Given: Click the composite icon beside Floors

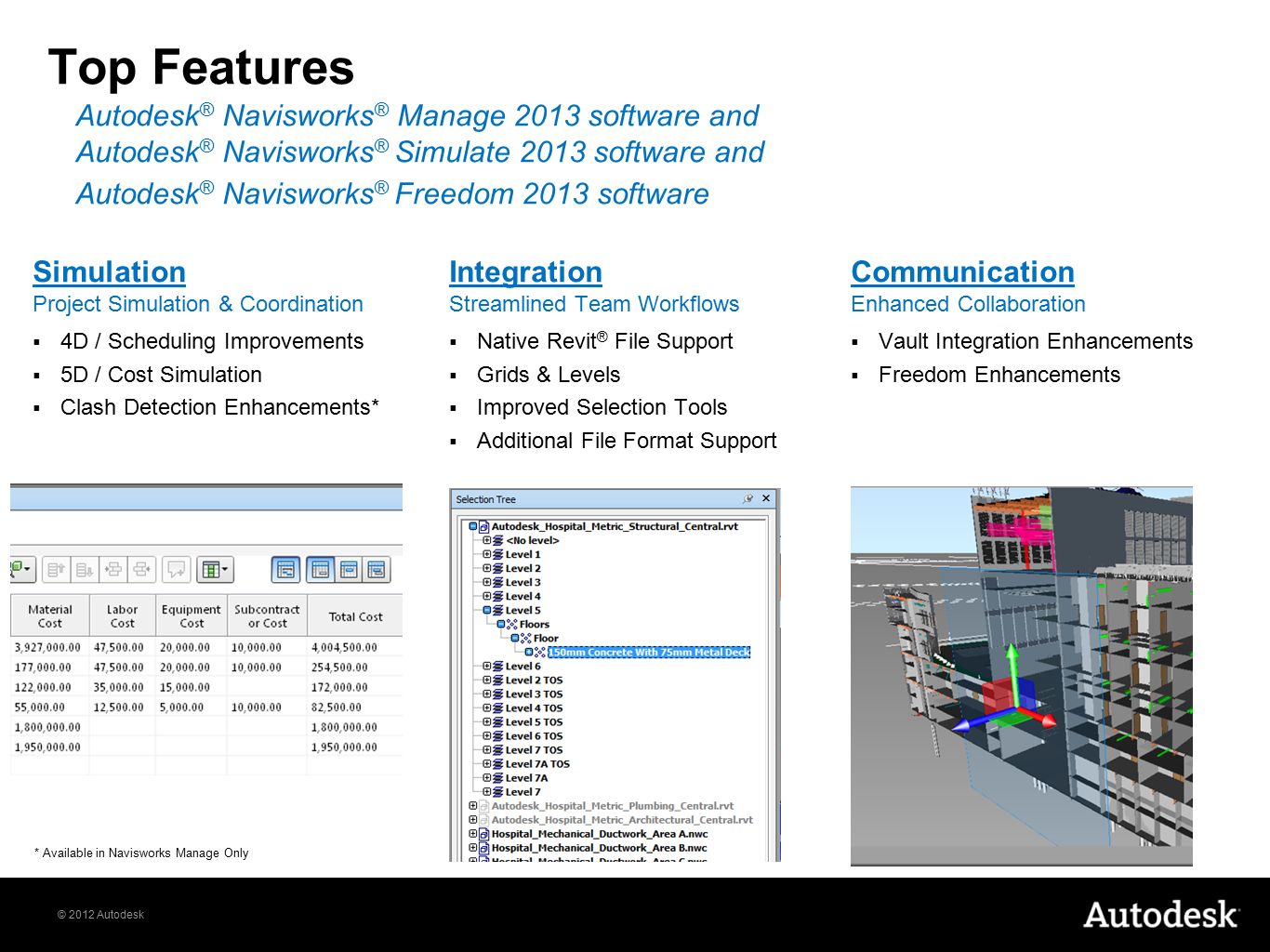Looking at the screenshot, I should [512, 624].
